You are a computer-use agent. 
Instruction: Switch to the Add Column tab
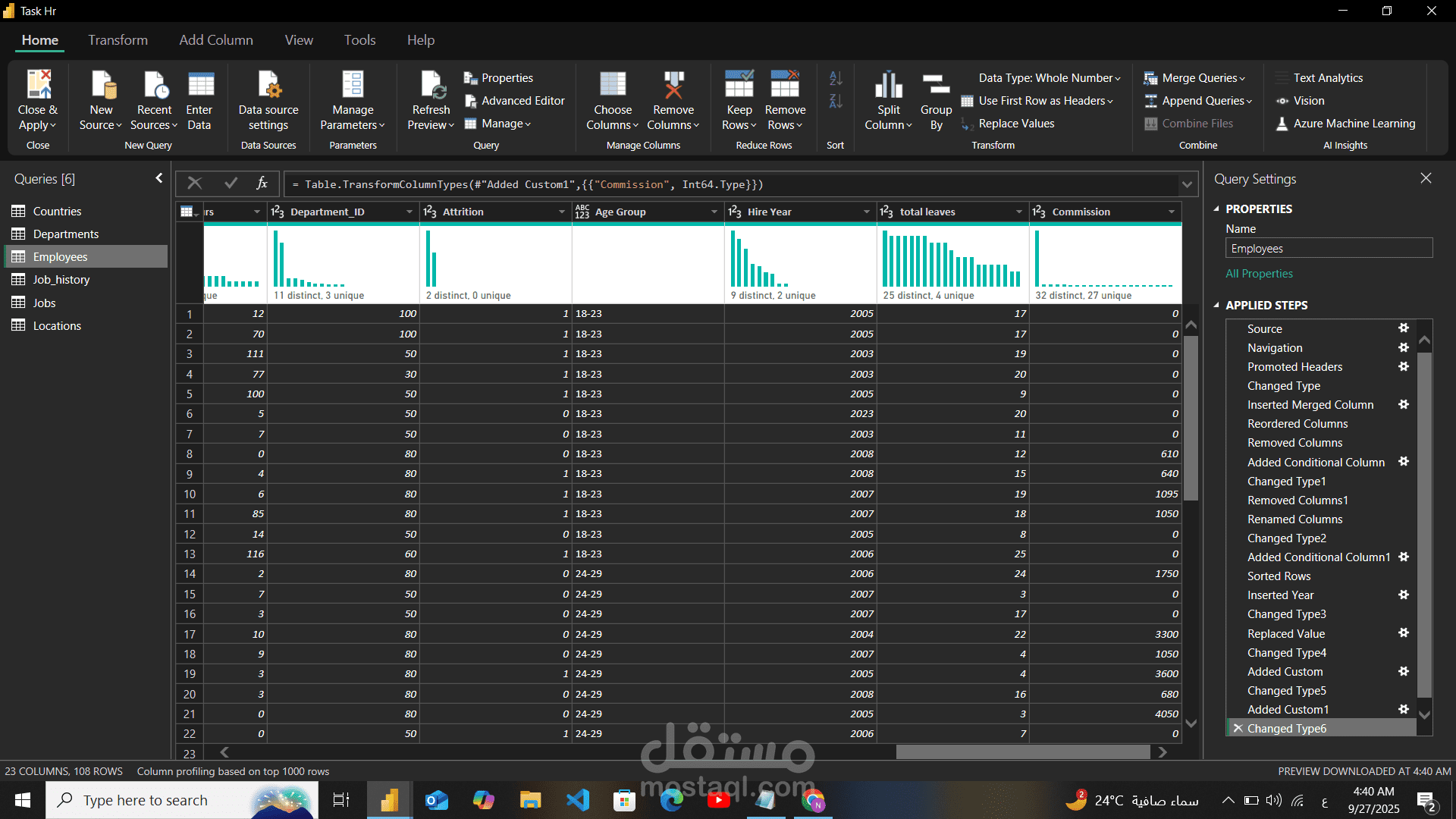point(216,40)
